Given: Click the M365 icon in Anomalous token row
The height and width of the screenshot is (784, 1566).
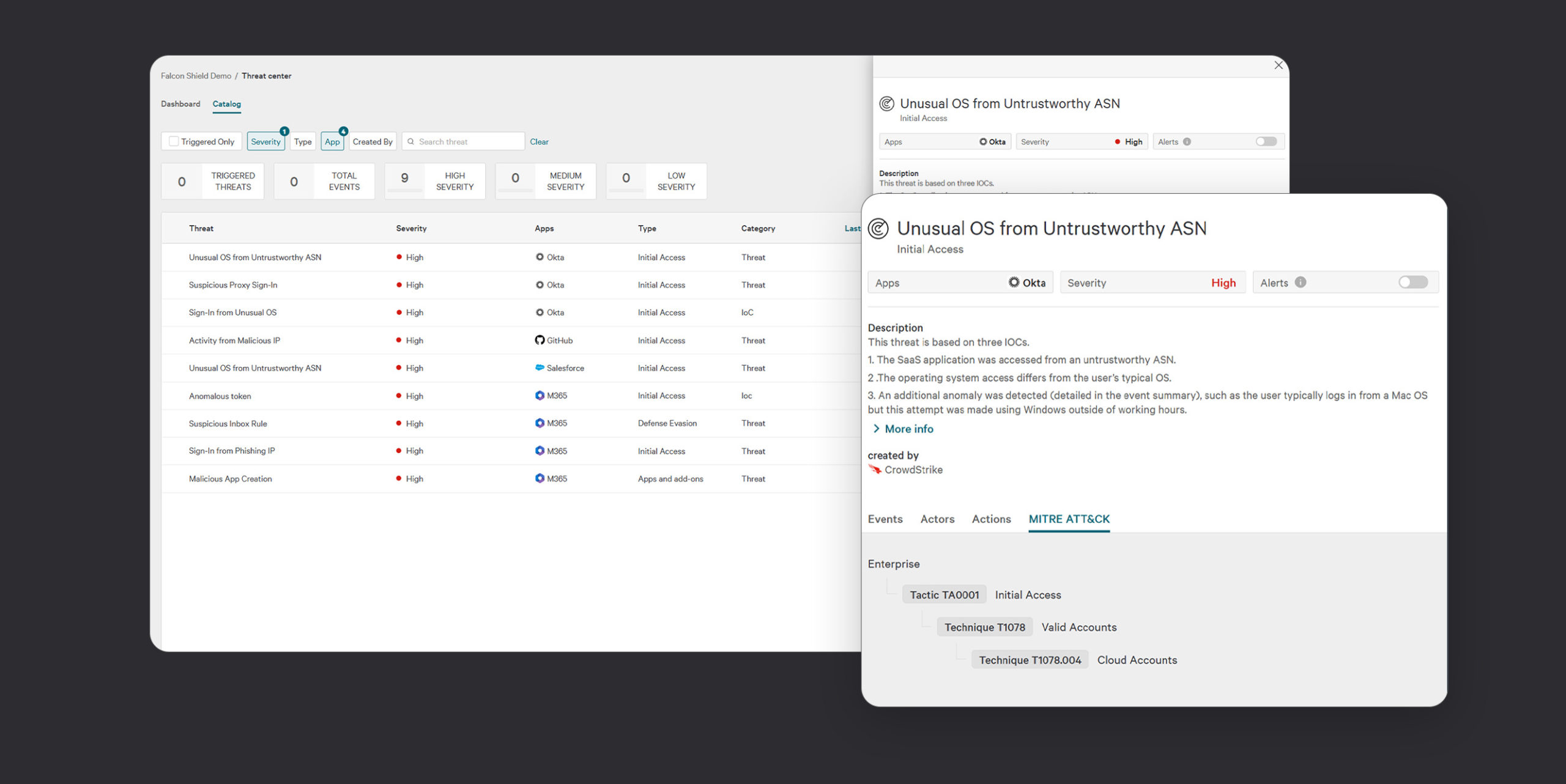Looking at the screenshot, I should (x=539, y=396).
